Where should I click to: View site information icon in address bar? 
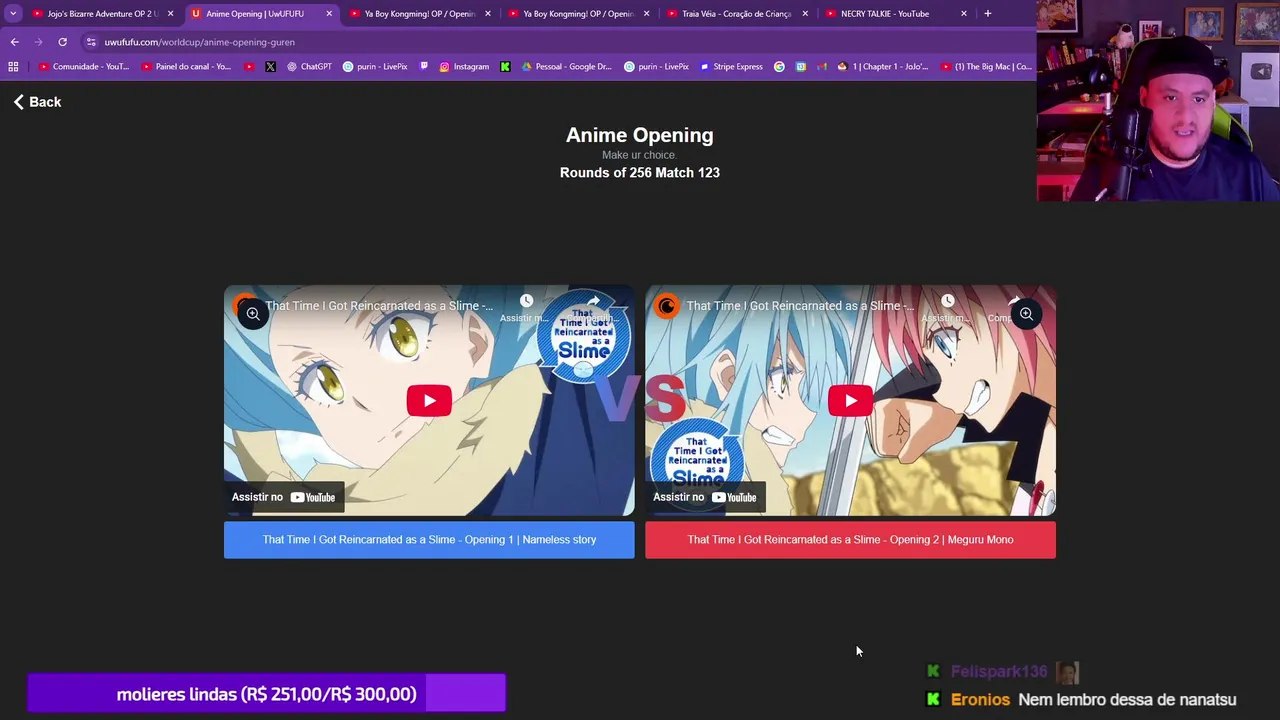(91, 42)
